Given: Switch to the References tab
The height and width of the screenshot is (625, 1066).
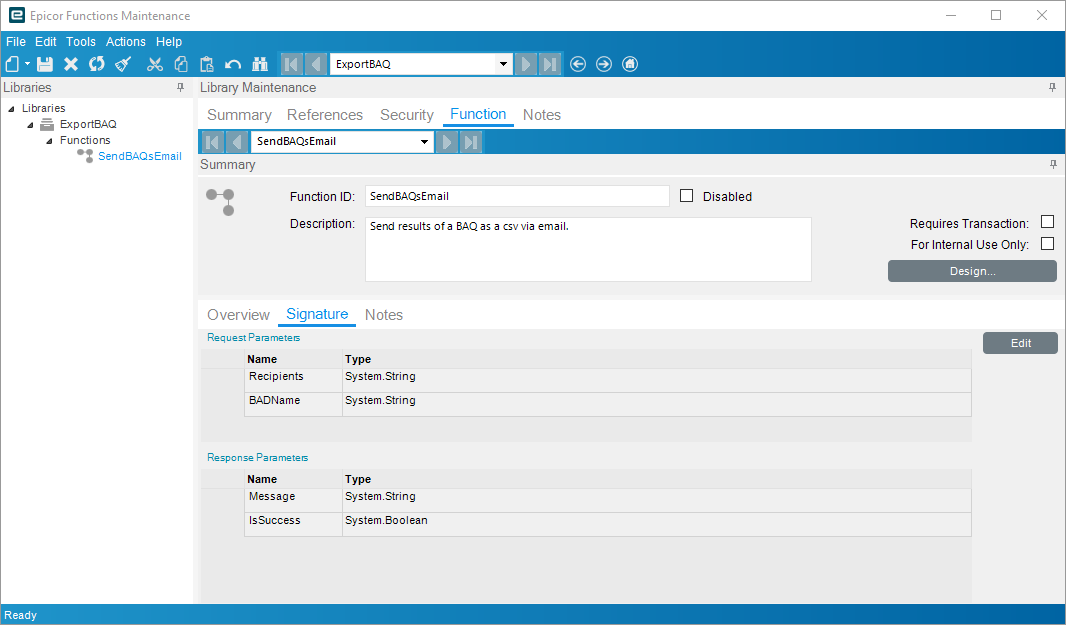Looking at the screenshot, I should (x=325, y=115).
